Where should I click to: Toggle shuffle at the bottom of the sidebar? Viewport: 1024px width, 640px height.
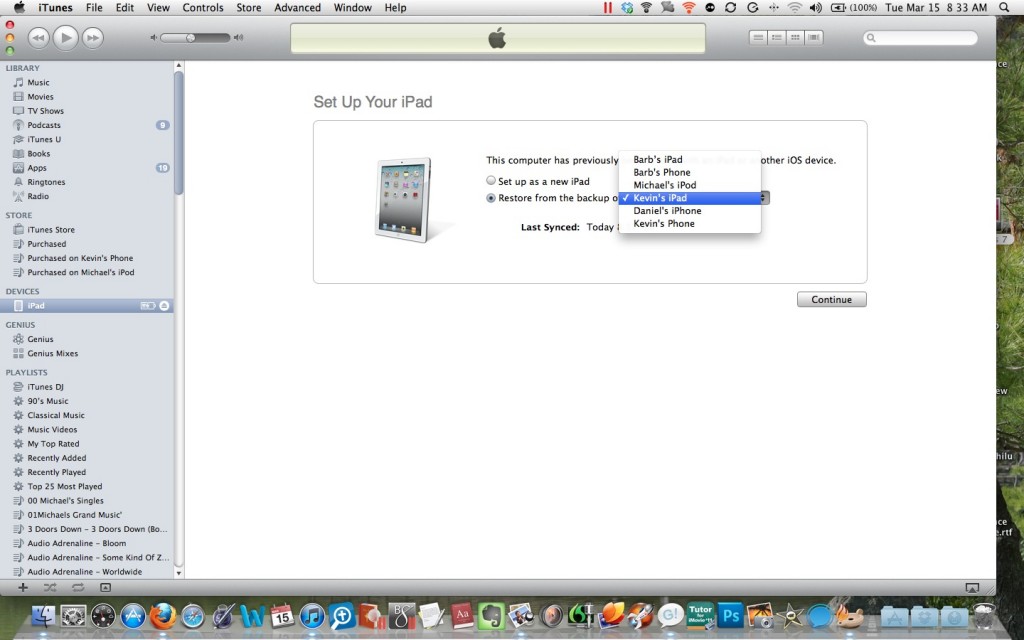[48, 588]
